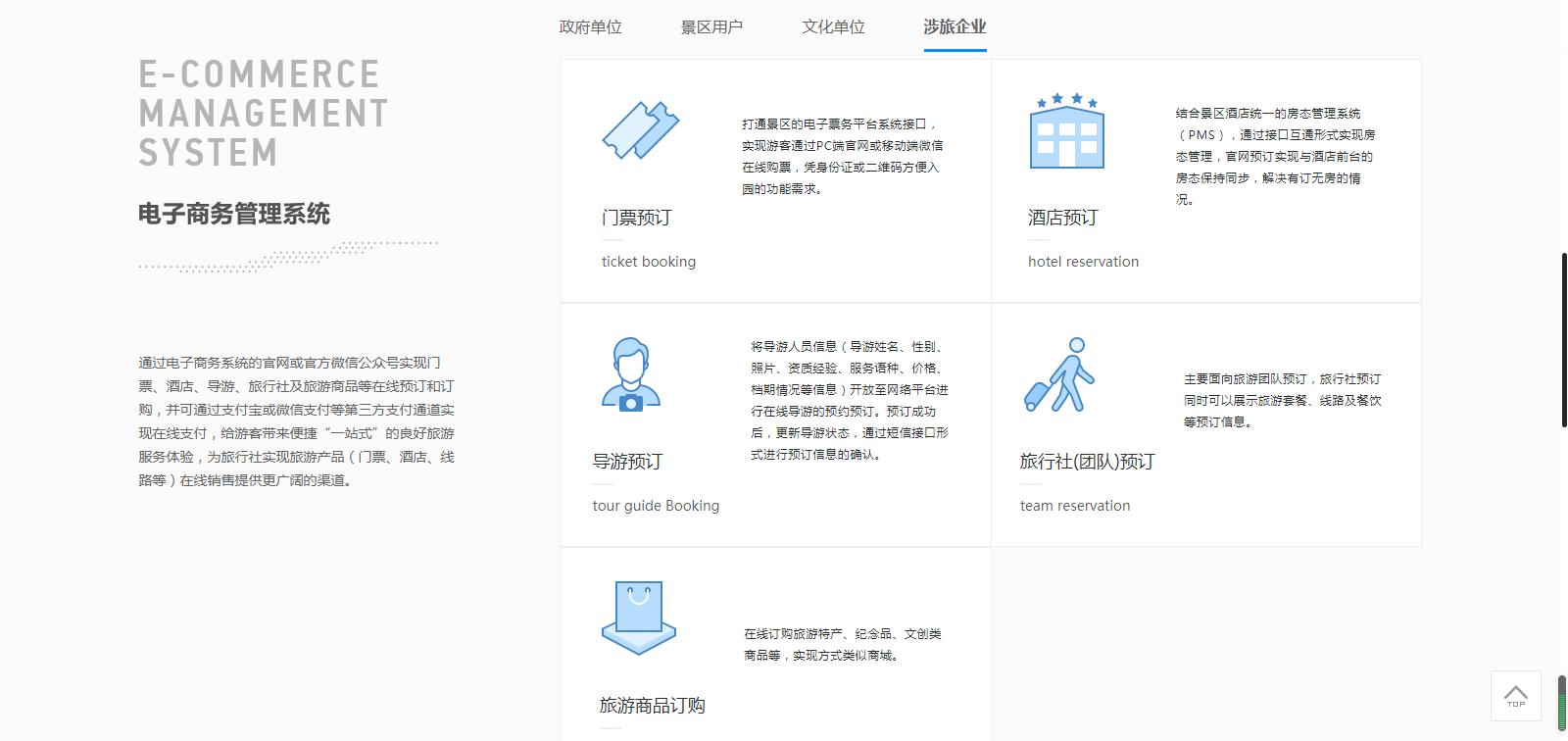This screenshot has width=1568, height=741.
Task: Switch to the 政府单位 tab
Action: 590,26
